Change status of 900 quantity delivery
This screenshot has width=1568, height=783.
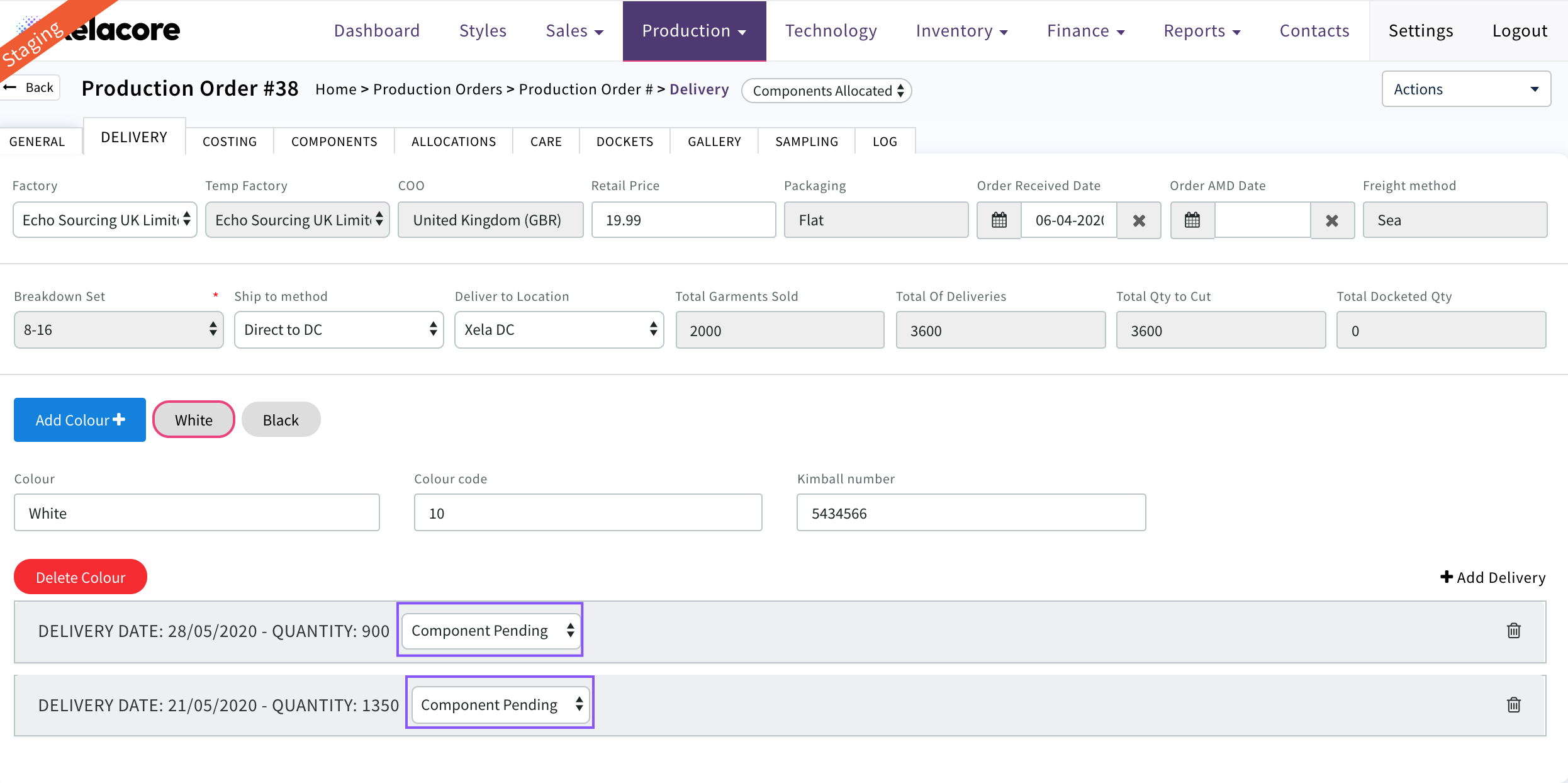pos(491,631)
